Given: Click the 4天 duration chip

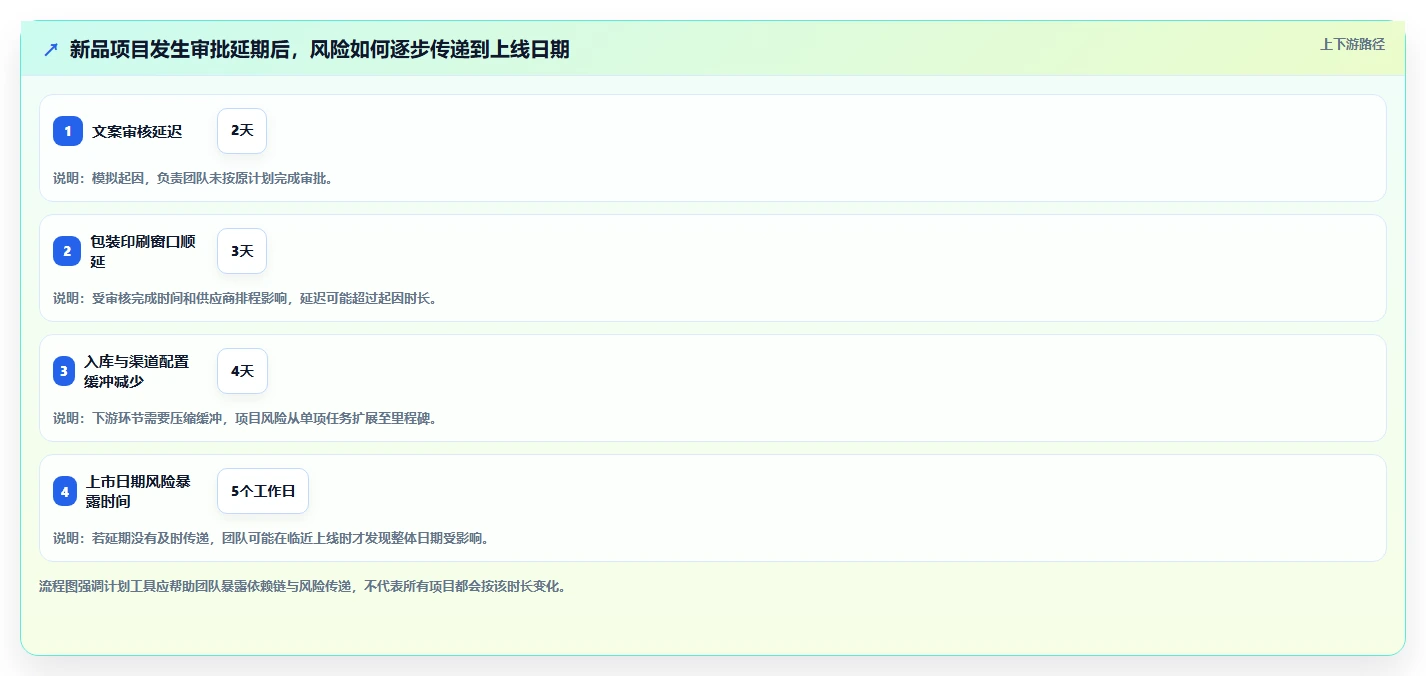Looking at the screenshot, I should [242, 371].
